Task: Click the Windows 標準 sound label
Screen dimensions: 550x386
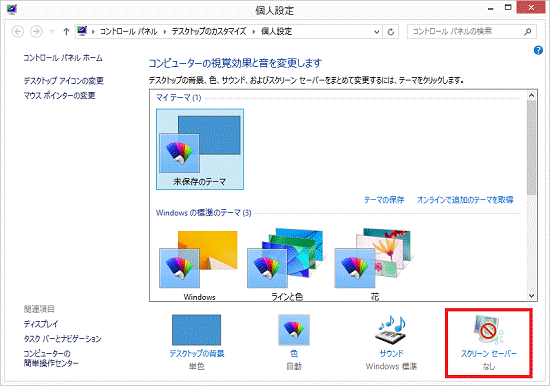Action: pyautogui.click(x=391, y=366)
